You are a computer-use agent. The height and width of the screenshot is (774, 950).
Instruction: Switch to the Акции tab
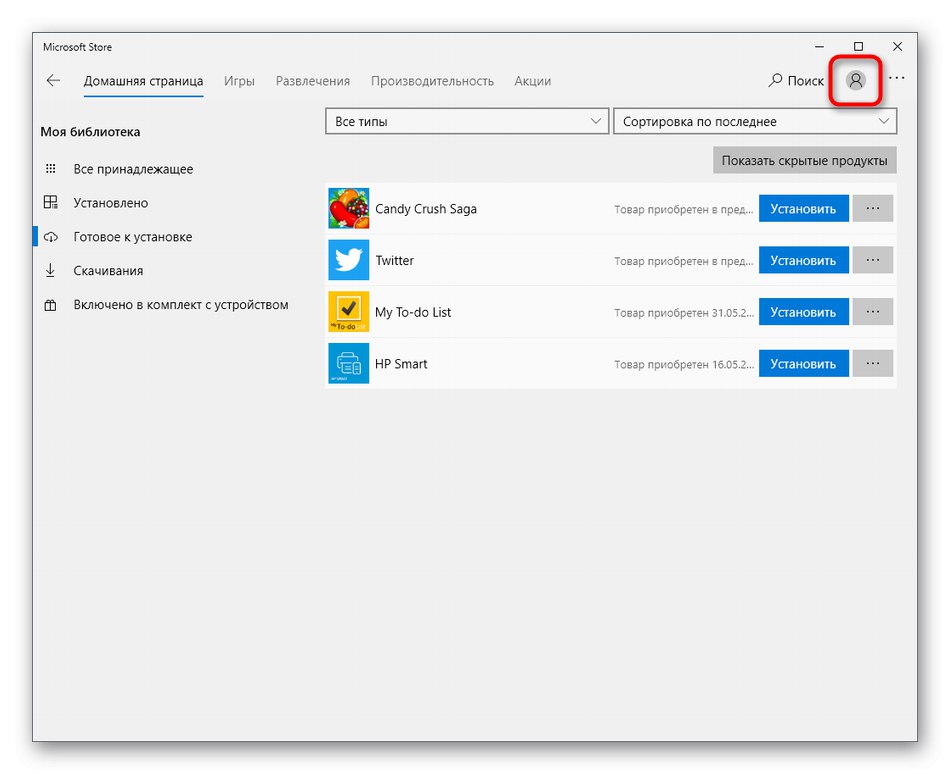pos(533,81)
